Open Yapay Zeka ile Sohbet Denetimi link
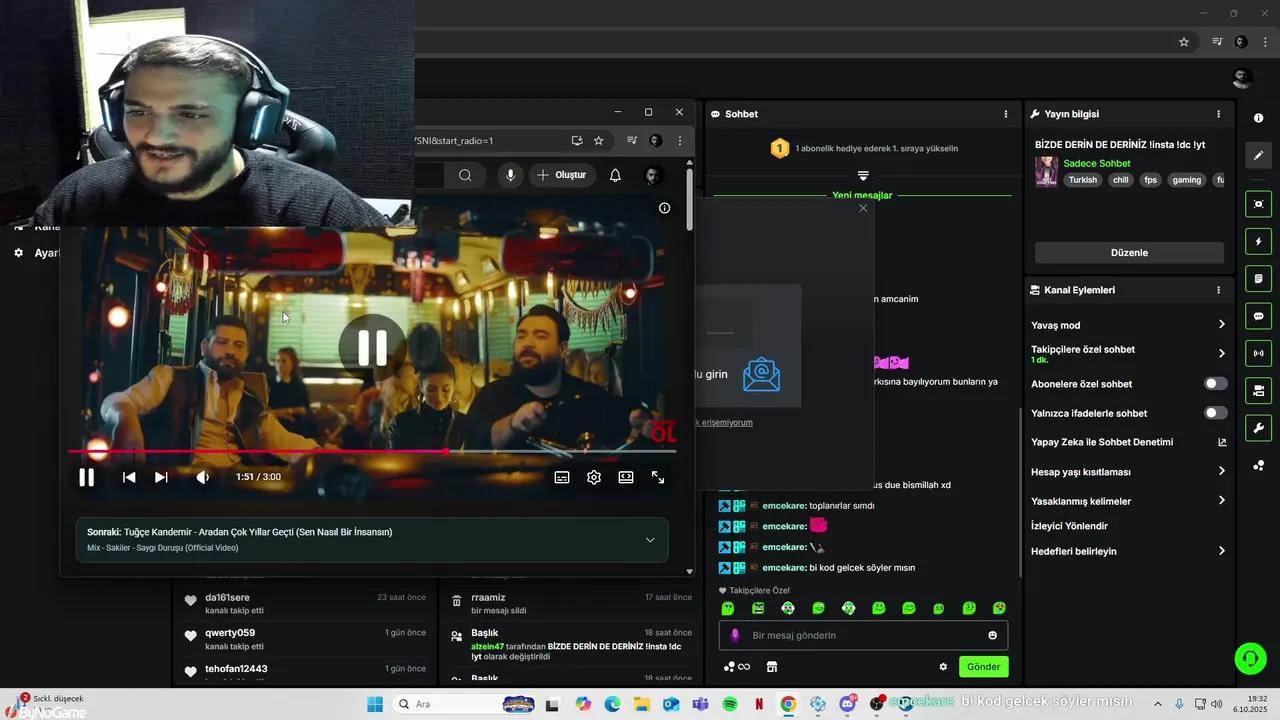This screenshot has width=1280, height=720. coord(1128,442)
